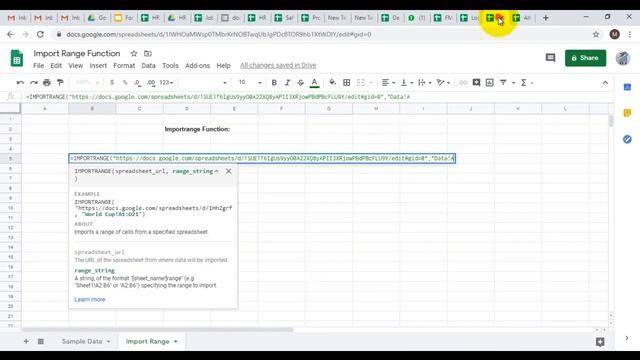Click the Create a filter icon
Image resolution: width=640 pixels, height=360 pixels.
(503, 82)
